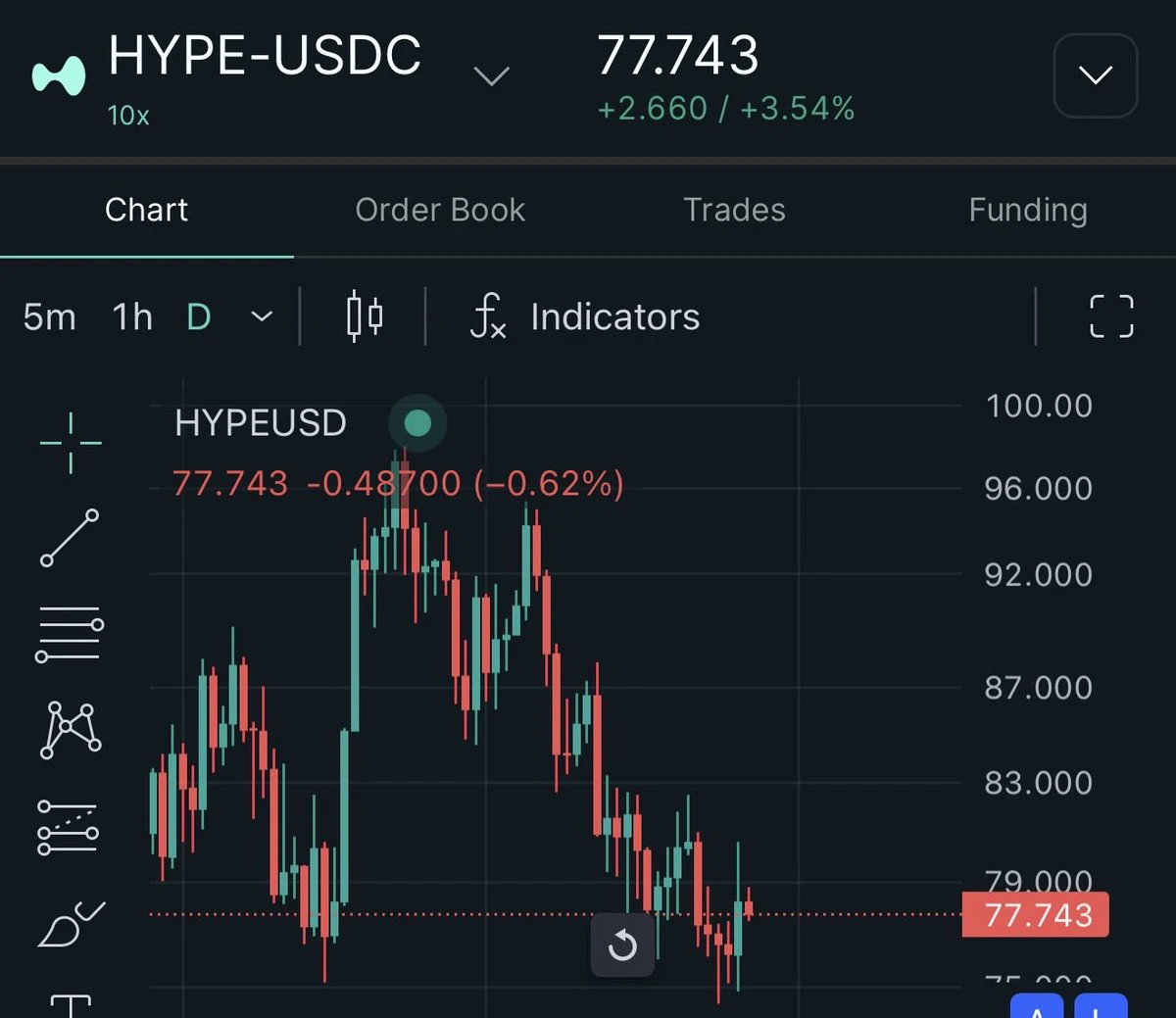Switch to the Order Book tab

click(440, 210)
